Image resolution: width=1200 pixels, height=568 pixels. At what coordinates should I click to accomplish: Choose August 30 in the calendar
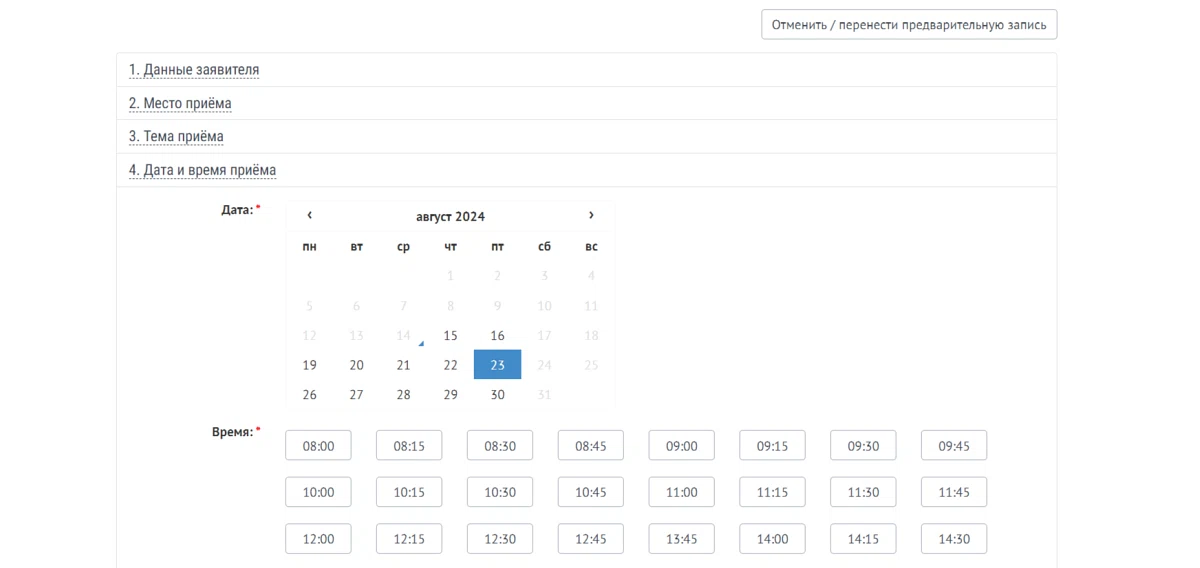click(497, 395)
